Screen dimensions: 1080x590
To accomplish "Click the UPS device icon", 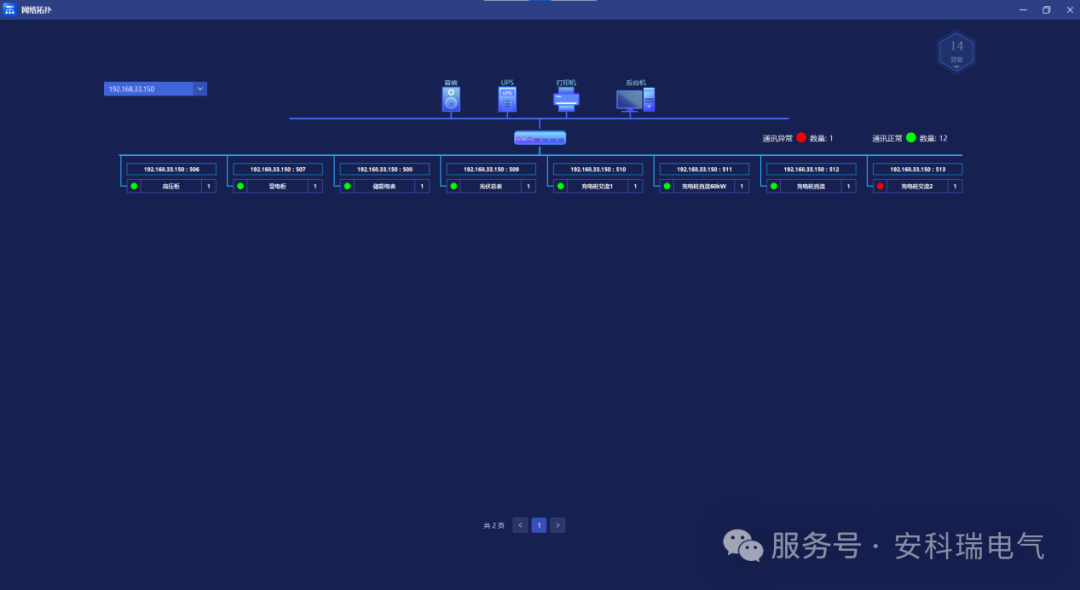I will pyautogui.click(x=506, y=97).
